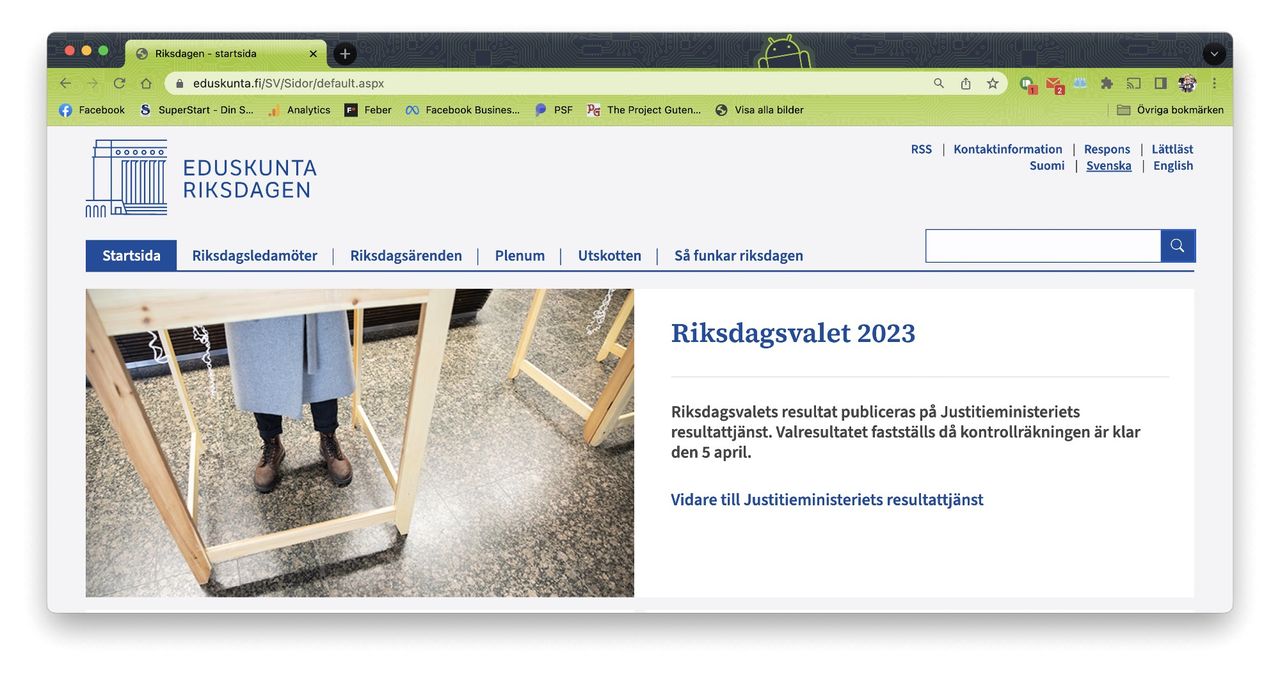Follow the Vidare till Justitieministeriets resultattjänst link
Image resolution: width=1280 pixels, height=675 pixels.
click(x=826, y=499)
